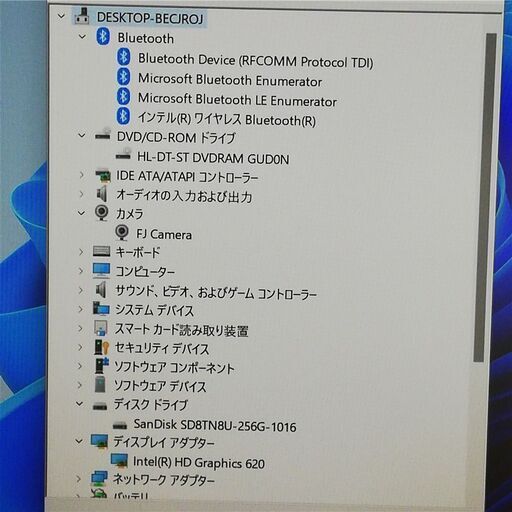Select the FJ Camera label
This screenshot has height=512, width=512.
[164, 234]
